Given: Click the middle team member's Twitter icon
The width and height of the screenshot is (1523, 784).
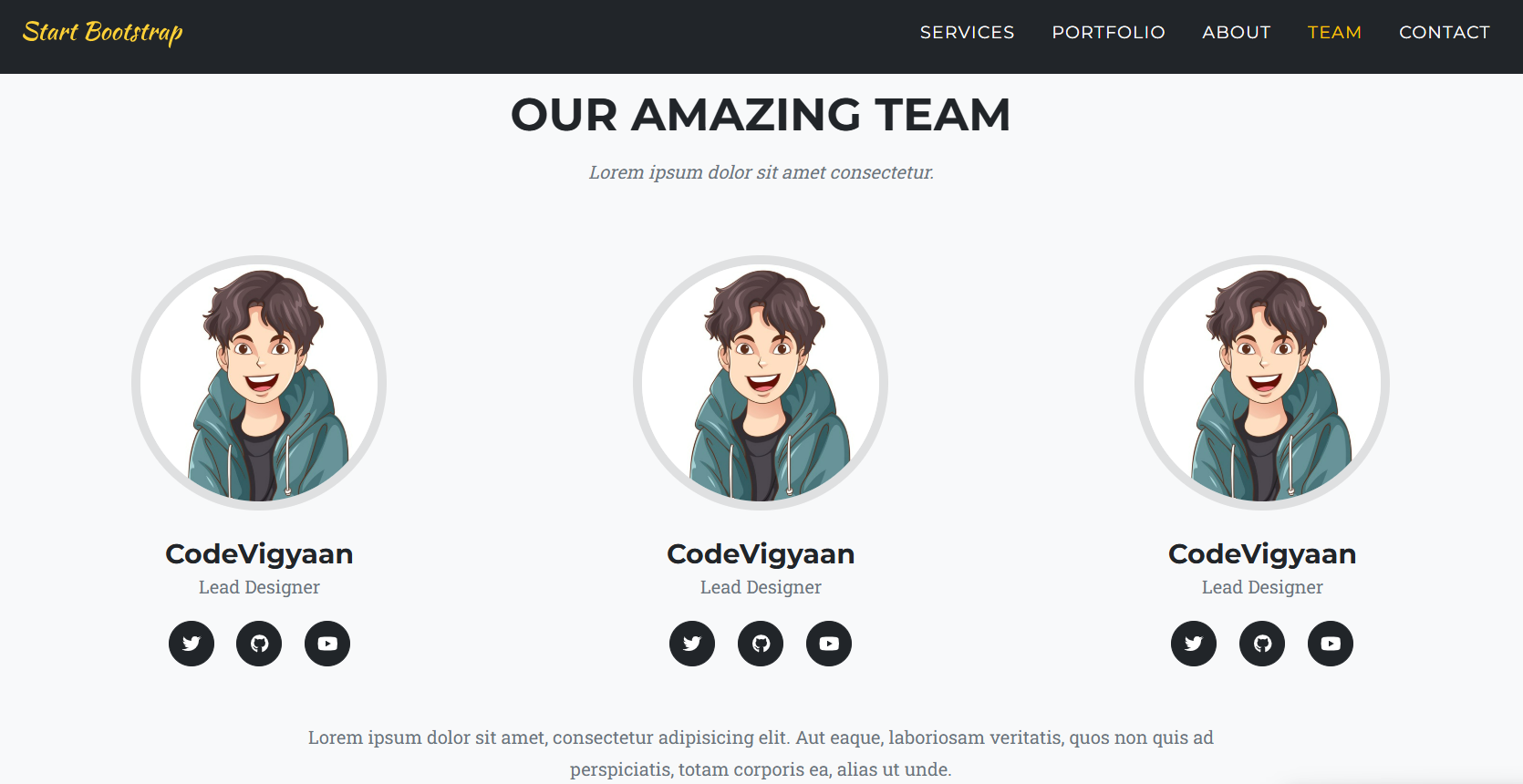Looking at the screenshot, I should click(692, 644).
